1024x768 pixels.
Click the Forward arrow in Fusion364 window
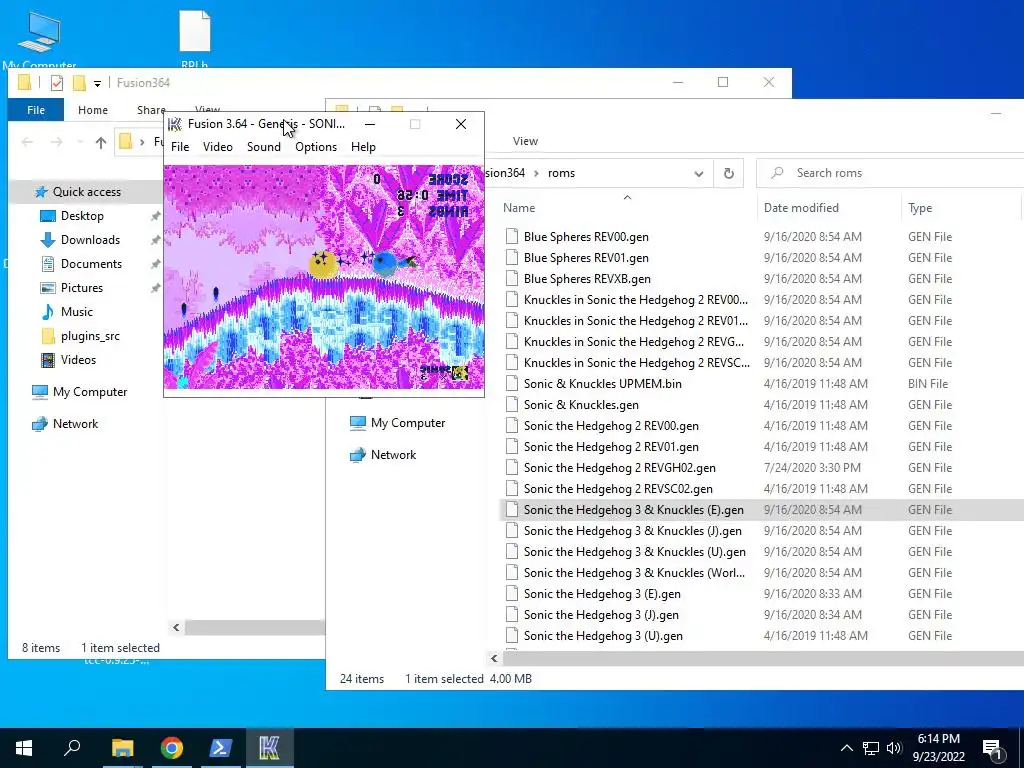point(56,142)
